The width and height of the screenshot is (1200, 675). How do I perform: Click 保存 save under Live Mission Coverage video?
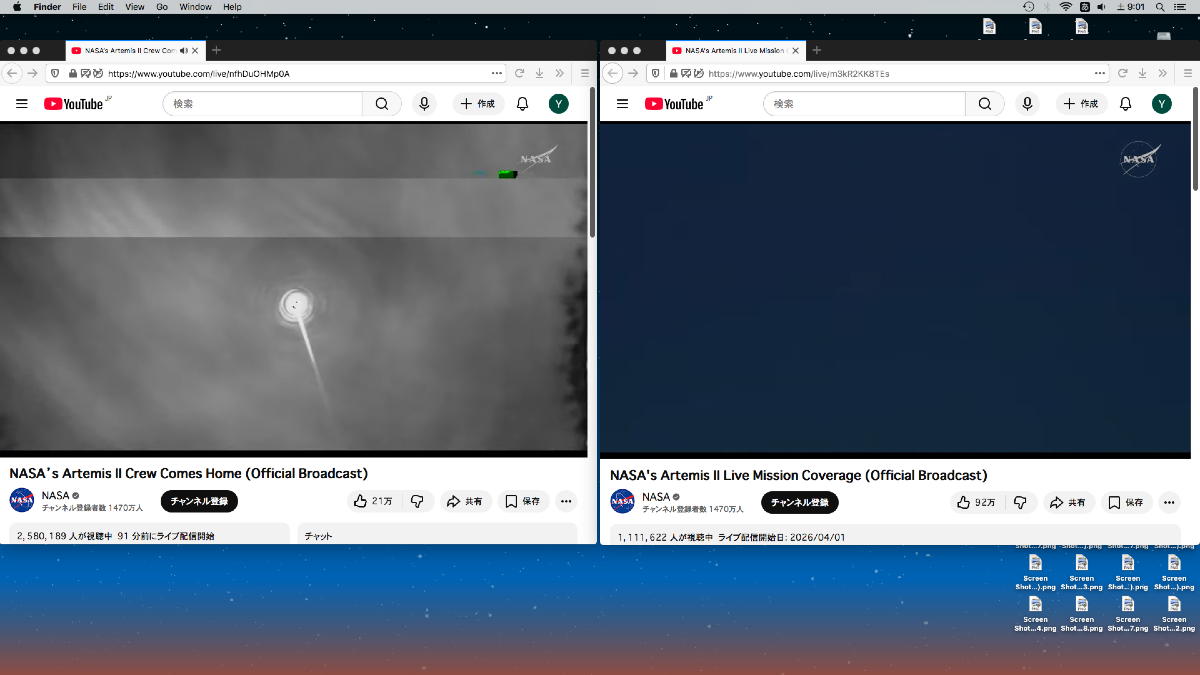[x=1126, y=502]
